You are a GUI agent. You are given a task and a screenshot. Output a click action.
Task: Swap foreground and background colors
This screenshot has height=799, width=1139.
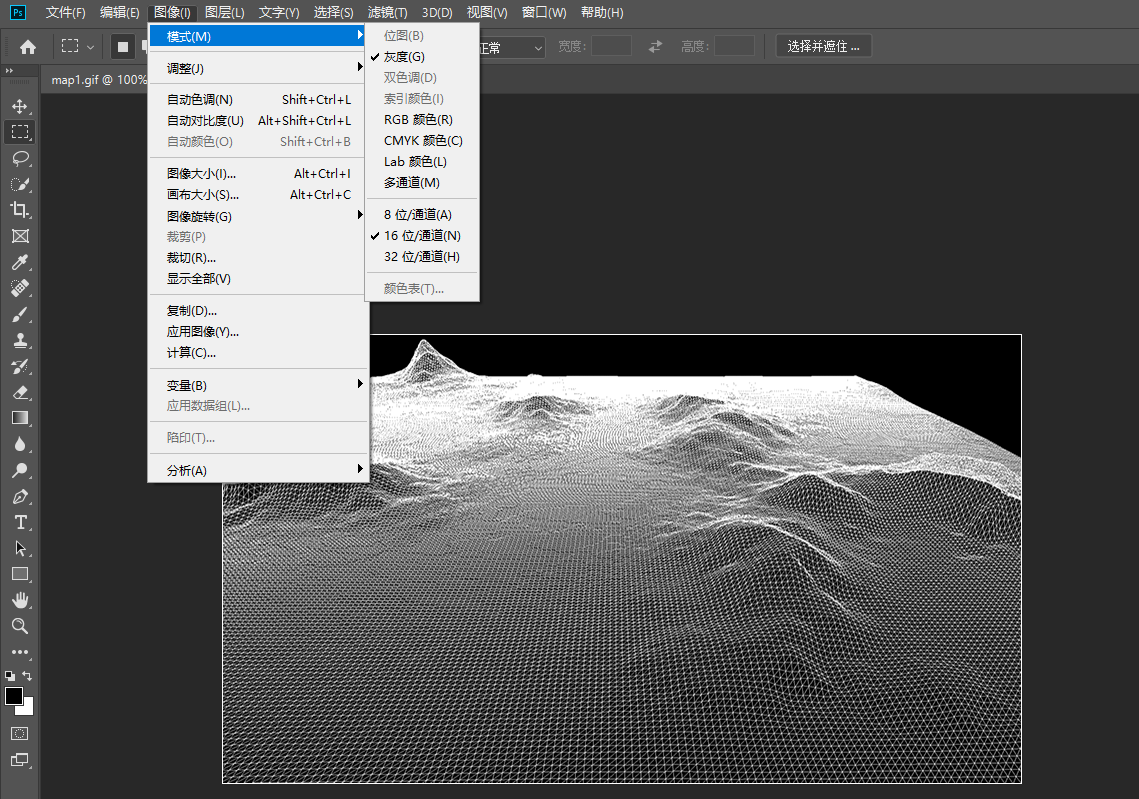pyautogui.click(x=28, y=676)
